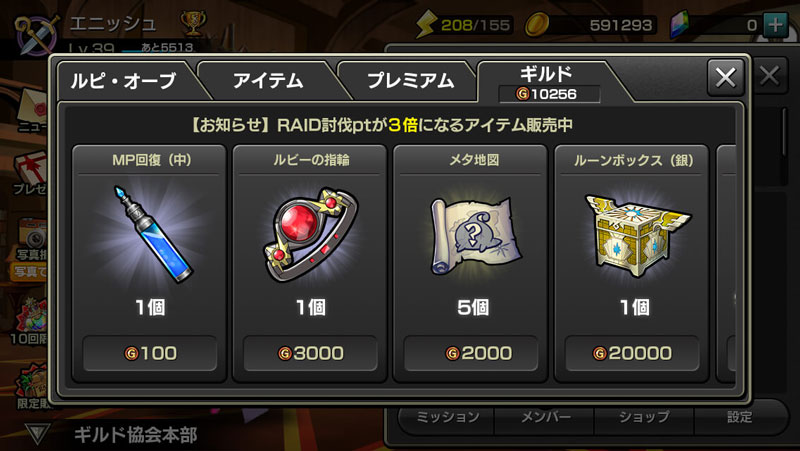Open the crossed swords player avatar icon
Image resolution: width=800 pixels, height=451 pixels.
pos(37,35)
